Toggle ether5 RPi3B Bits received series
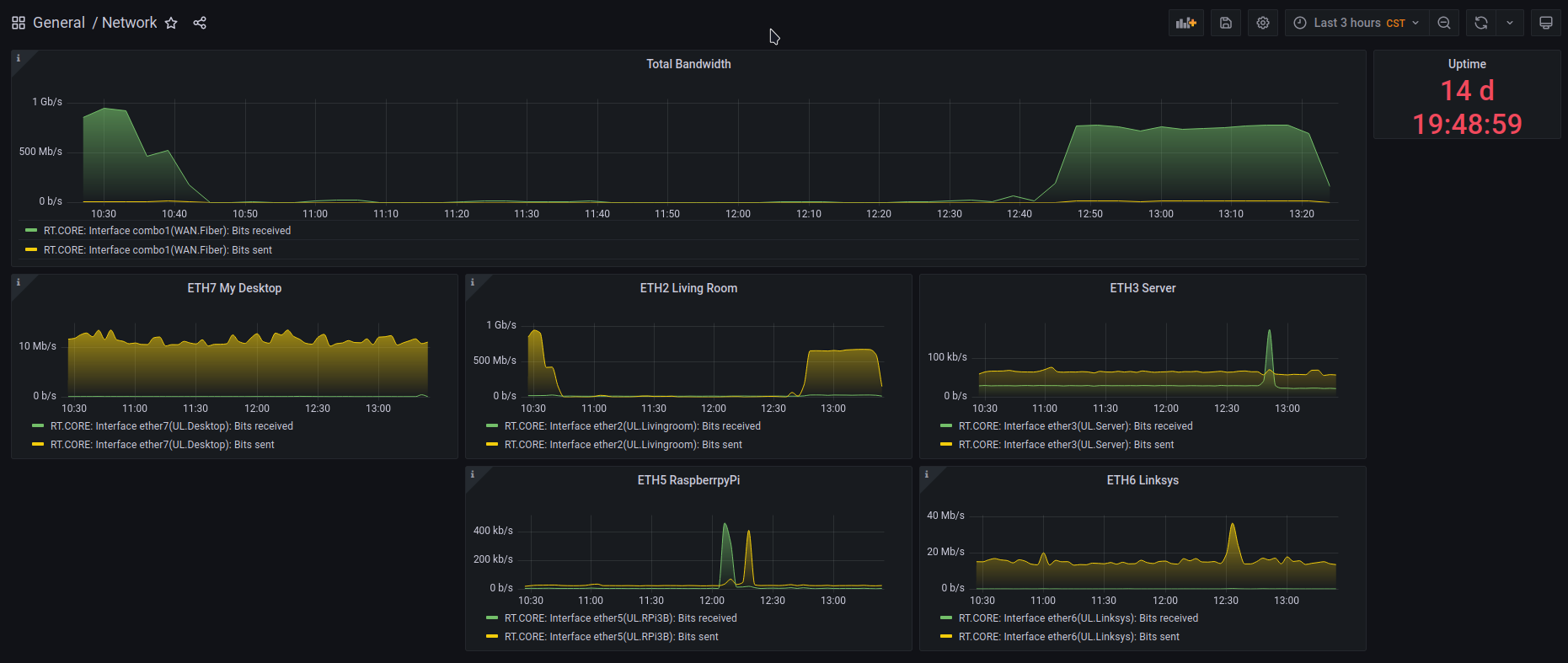1568x663 pixels. pyautogui.click(x=620, y=618)
